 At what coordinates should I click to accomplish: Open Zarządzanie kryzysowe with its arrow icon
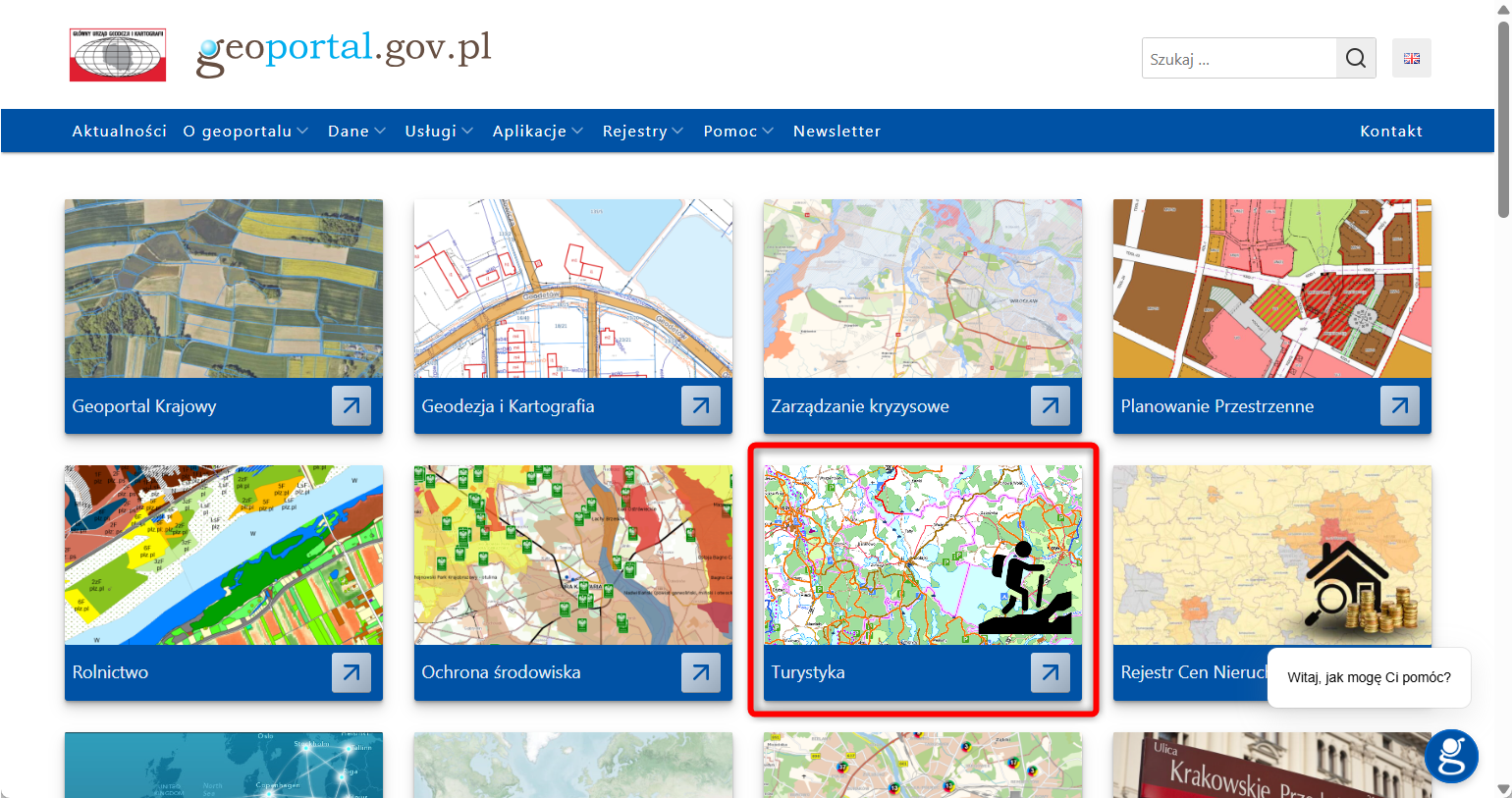tap(1050, 405)
